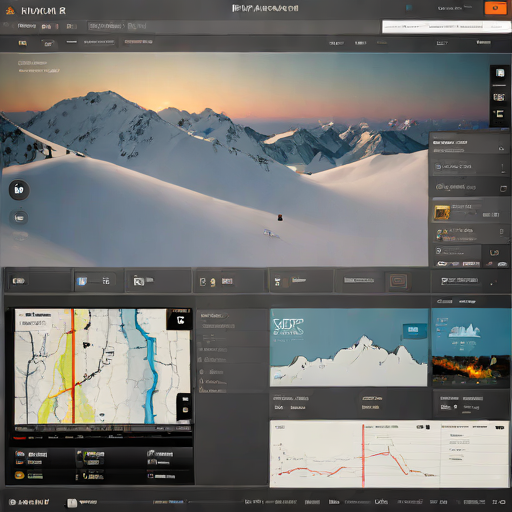Toggle the upper small black button at the map's right edge
The height and width of the screenshot is (512, 512).
[185, 399]
